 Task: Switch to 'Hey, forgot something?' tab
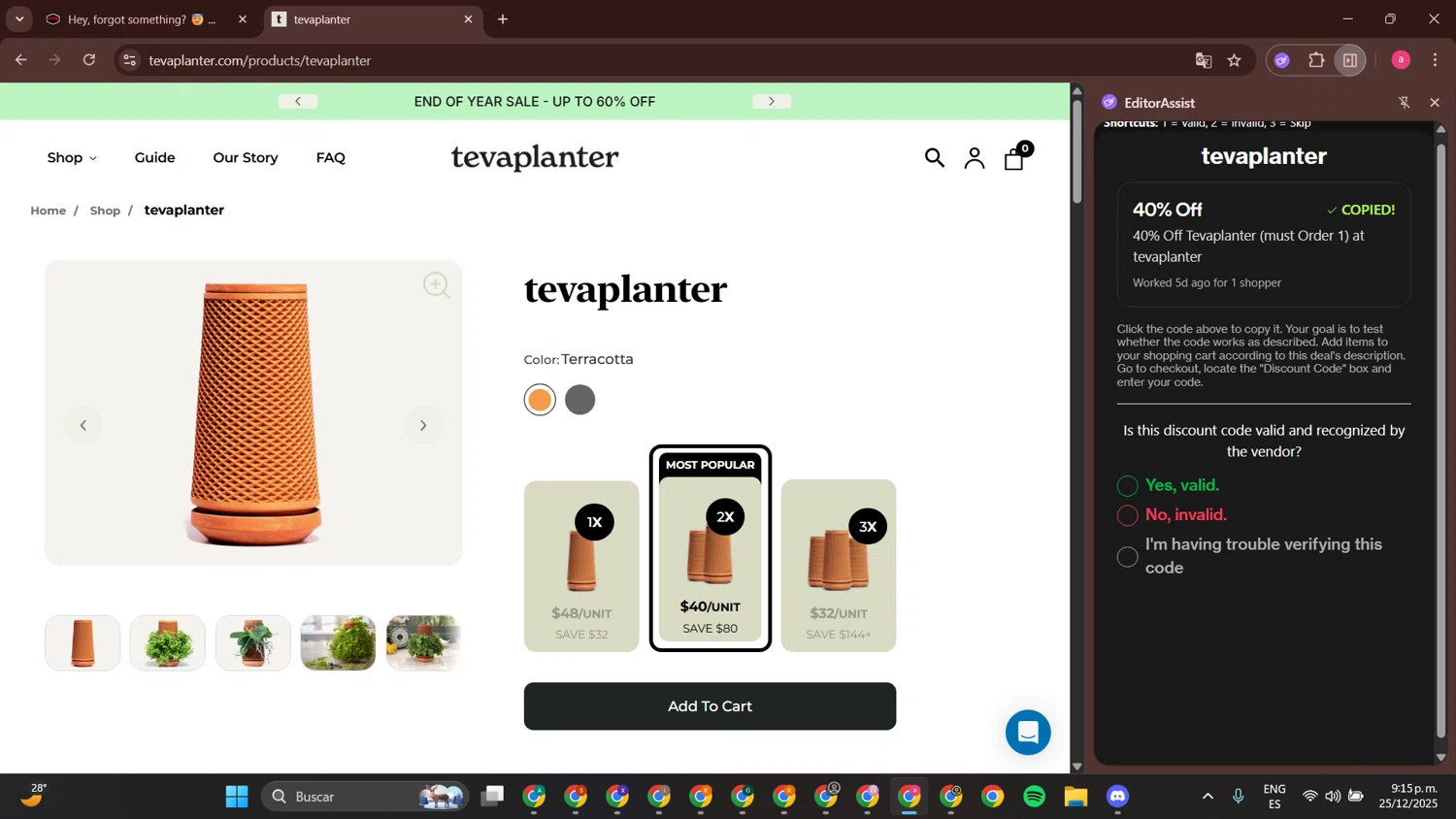pyautogui.click(x=148, y=19)
